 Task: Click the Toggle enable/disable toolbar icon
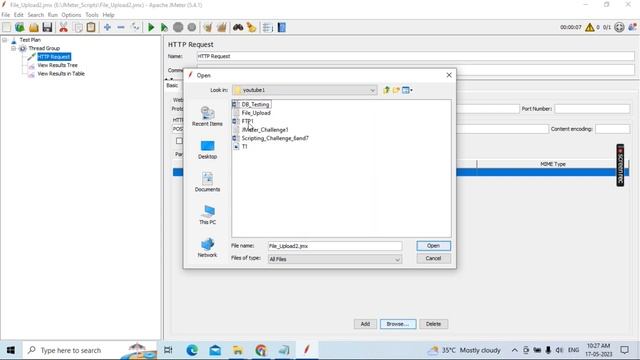coord(135,27)
